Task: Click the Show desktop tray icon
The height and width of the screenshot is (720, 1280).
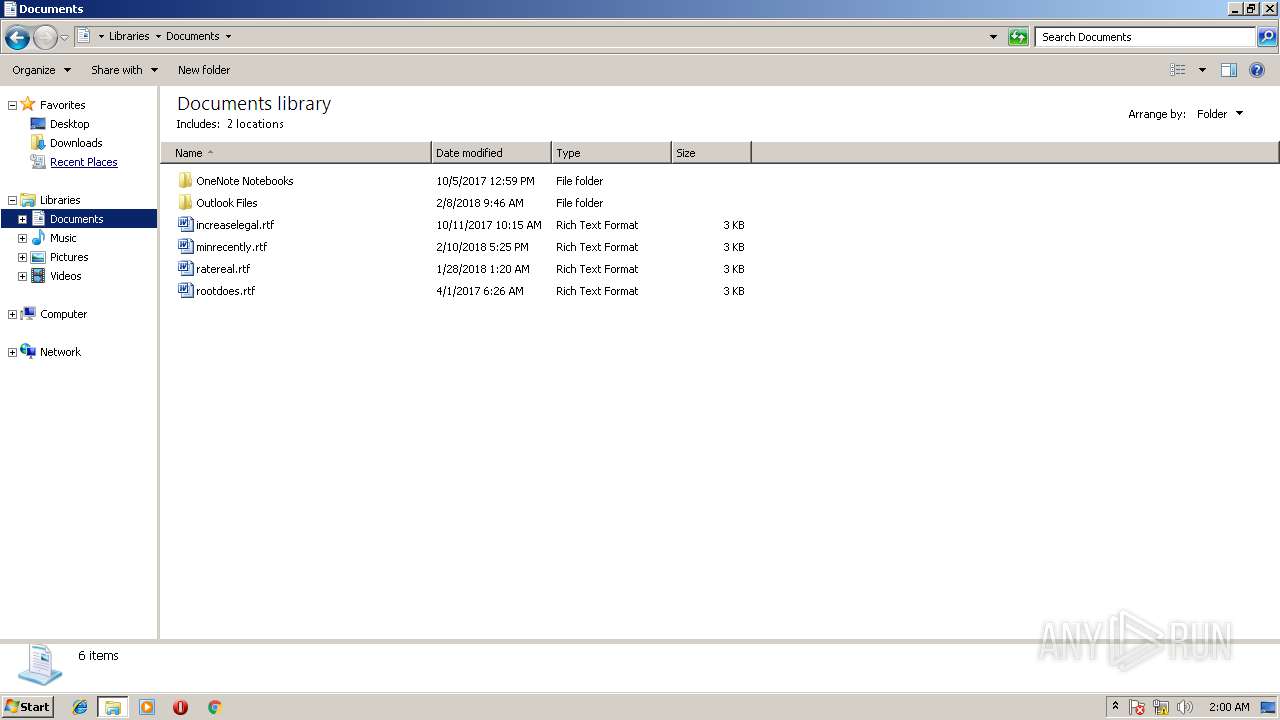Action: tap(1269, 707)
